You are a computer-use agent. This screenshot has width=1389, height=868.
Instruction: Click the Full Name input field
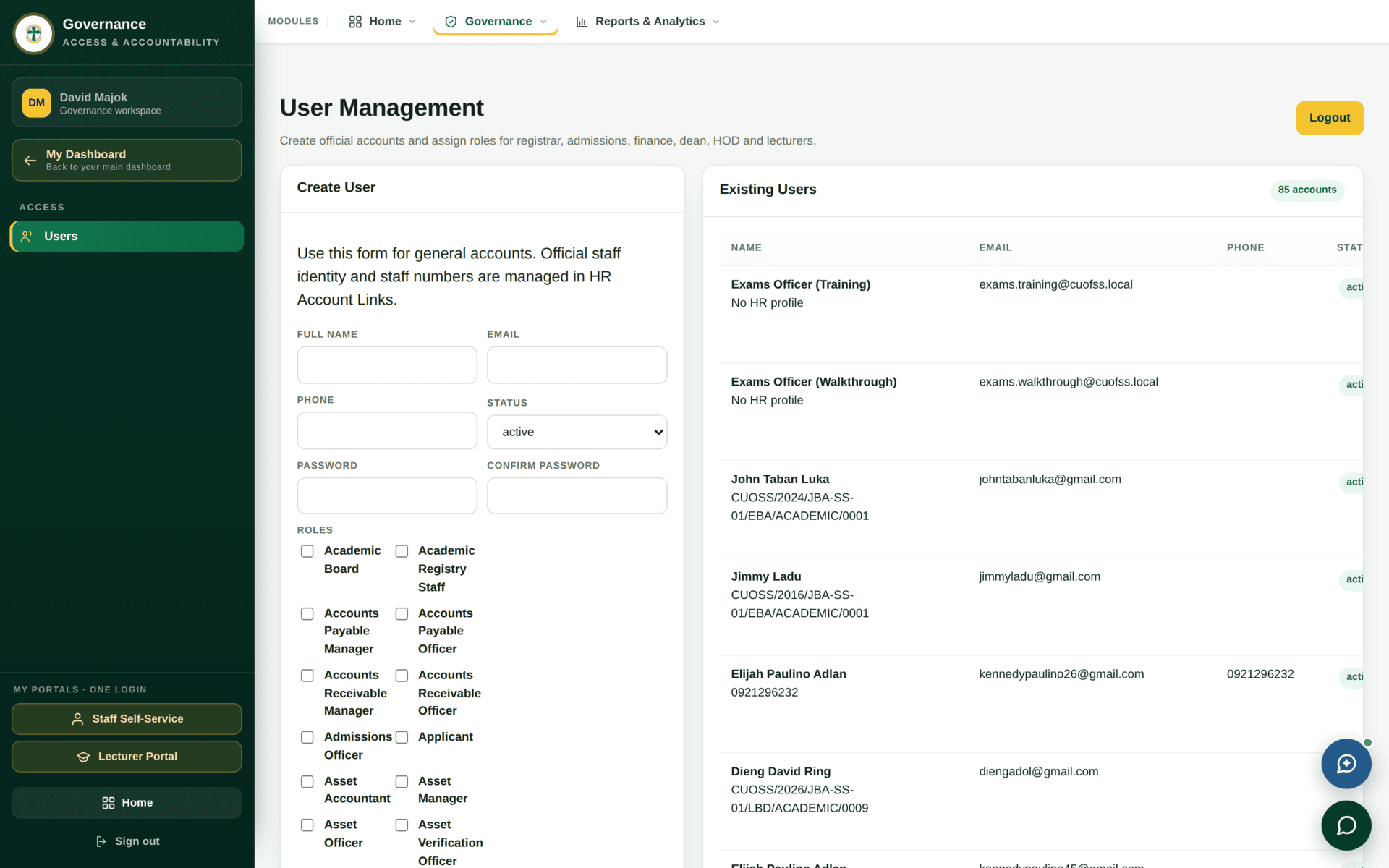(x=387, y=365)
